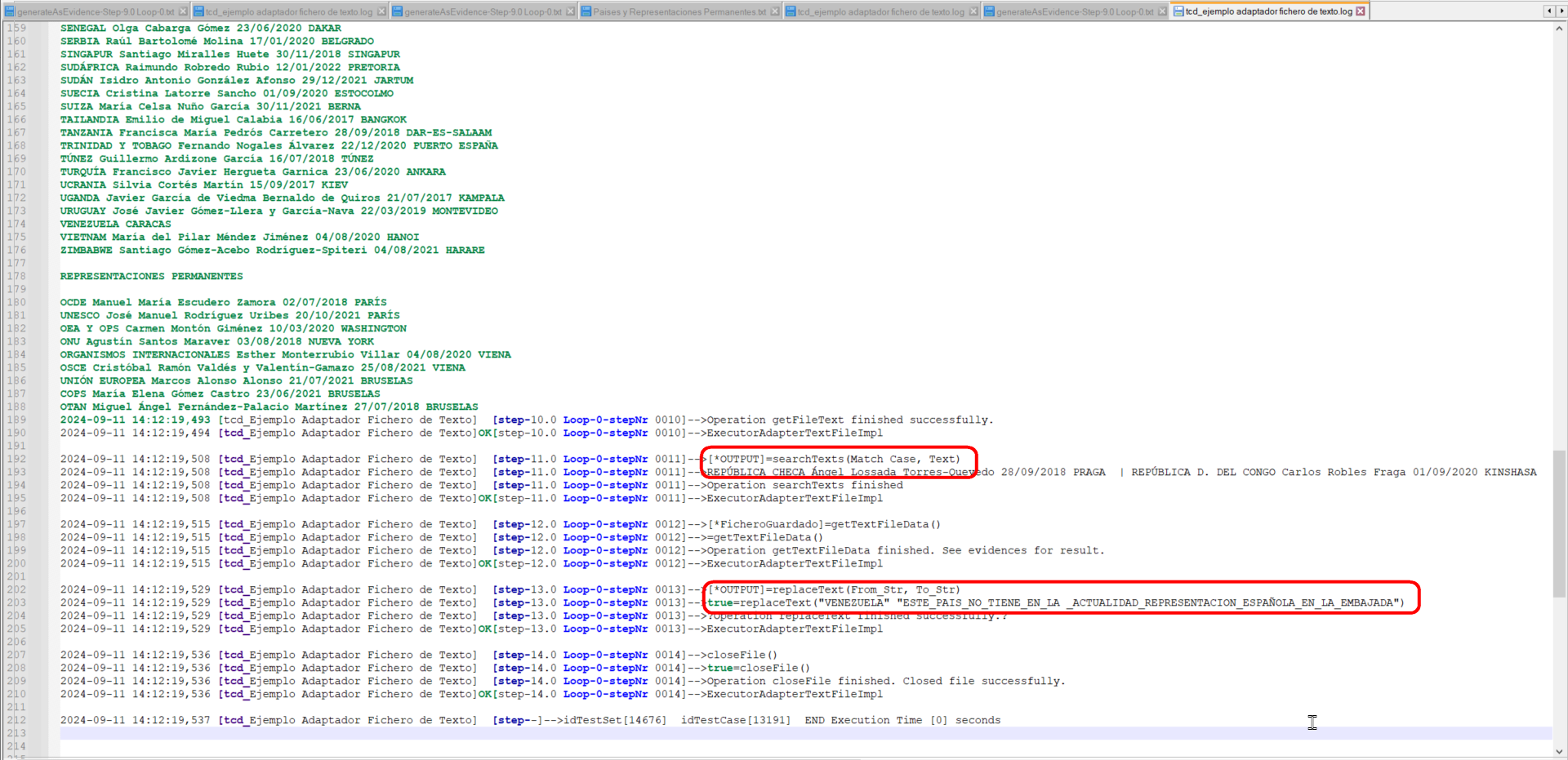
Task: Place cursor on REPRESENTACIONES PERMANENTES heading line
Action: pyautogui.click(x=151, y=276)
